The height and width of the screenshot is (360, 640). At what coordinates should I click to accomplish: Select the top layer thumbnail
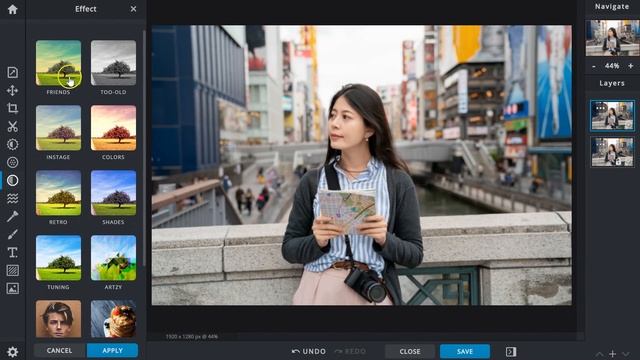612,116
